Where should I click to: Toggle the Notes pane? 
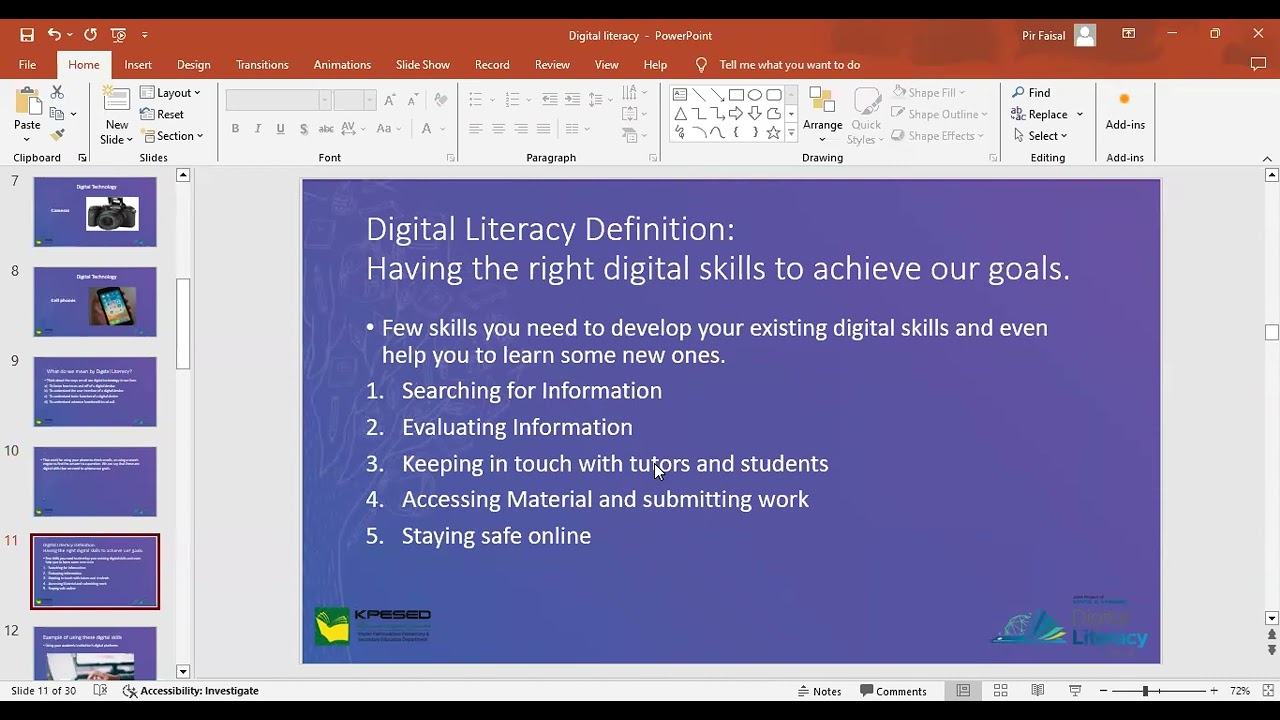pyautogui.click(x=819, y=691)
